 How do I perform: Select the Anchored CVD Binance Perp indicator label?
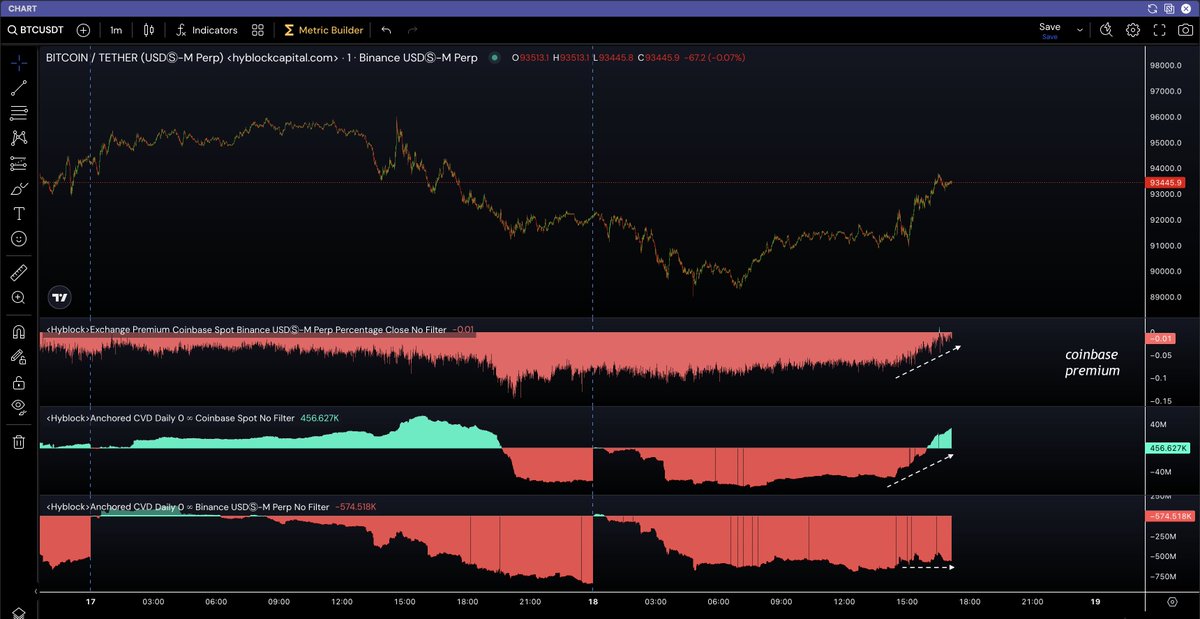click(x=187, y=507)
